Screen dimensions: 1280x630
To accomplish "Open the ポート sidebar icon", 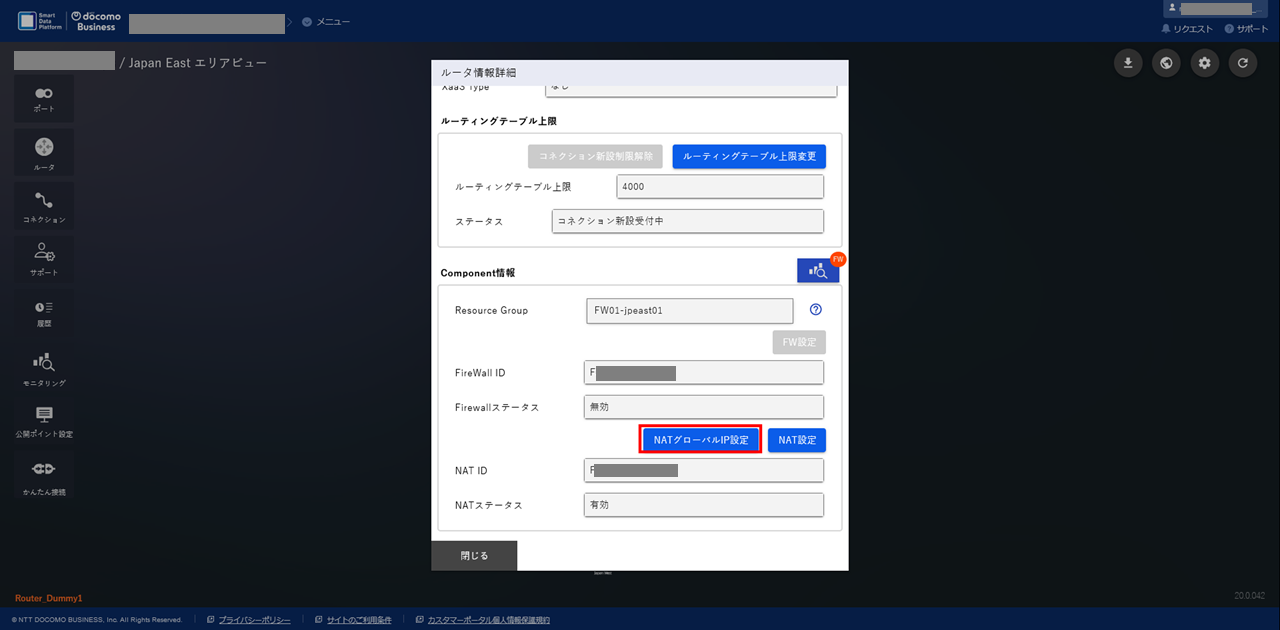I will [x=44, y=98].
